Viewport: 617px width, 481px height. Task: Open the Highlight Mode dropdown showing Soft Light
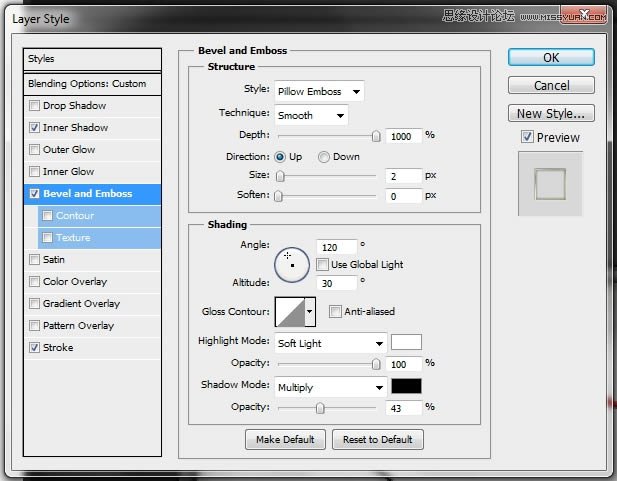[x=331, y=343]
